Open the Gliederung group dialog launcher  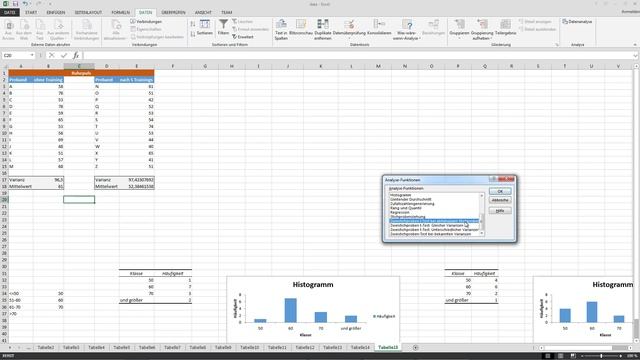[x=557, y=44]
